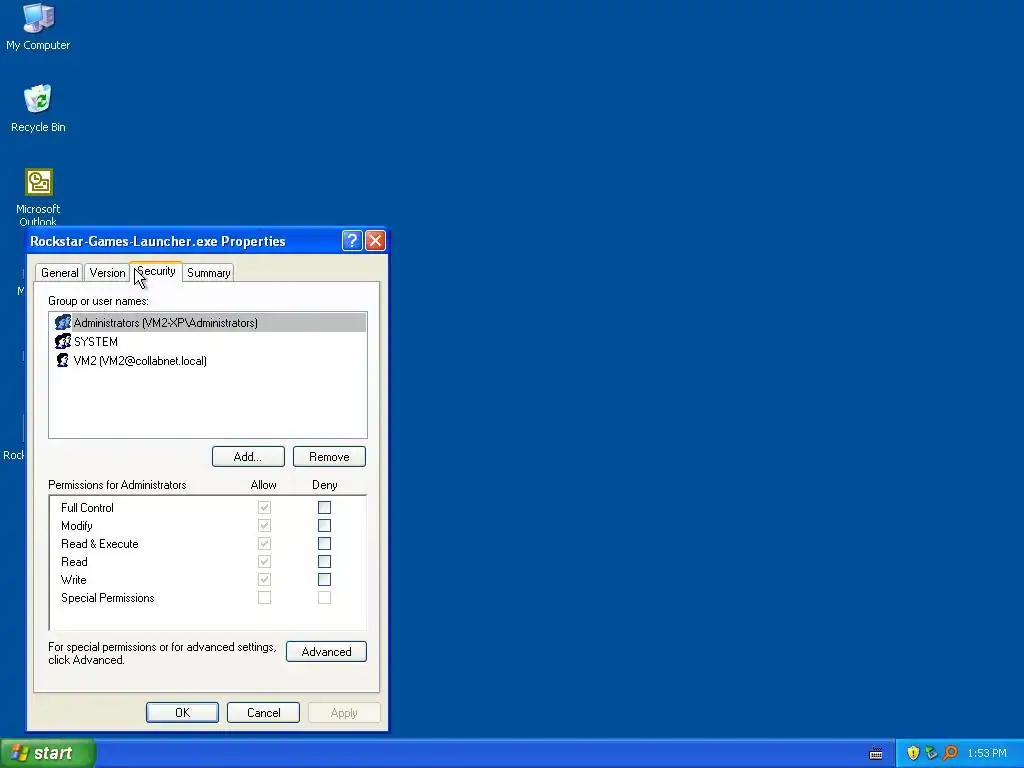Launch Microsoft Outlook desktop icon

(x=38, y=196)
